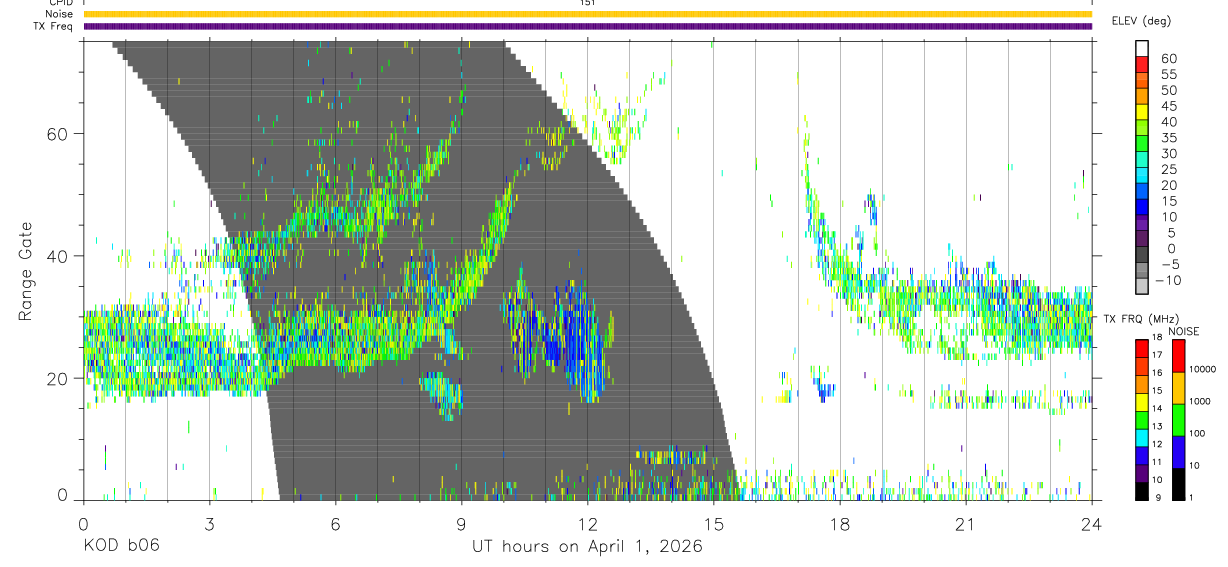The height and width of the screenshot is (567, 1228).
Task: Click the yellow Noise bar at top
Action: tap(587, 14)
